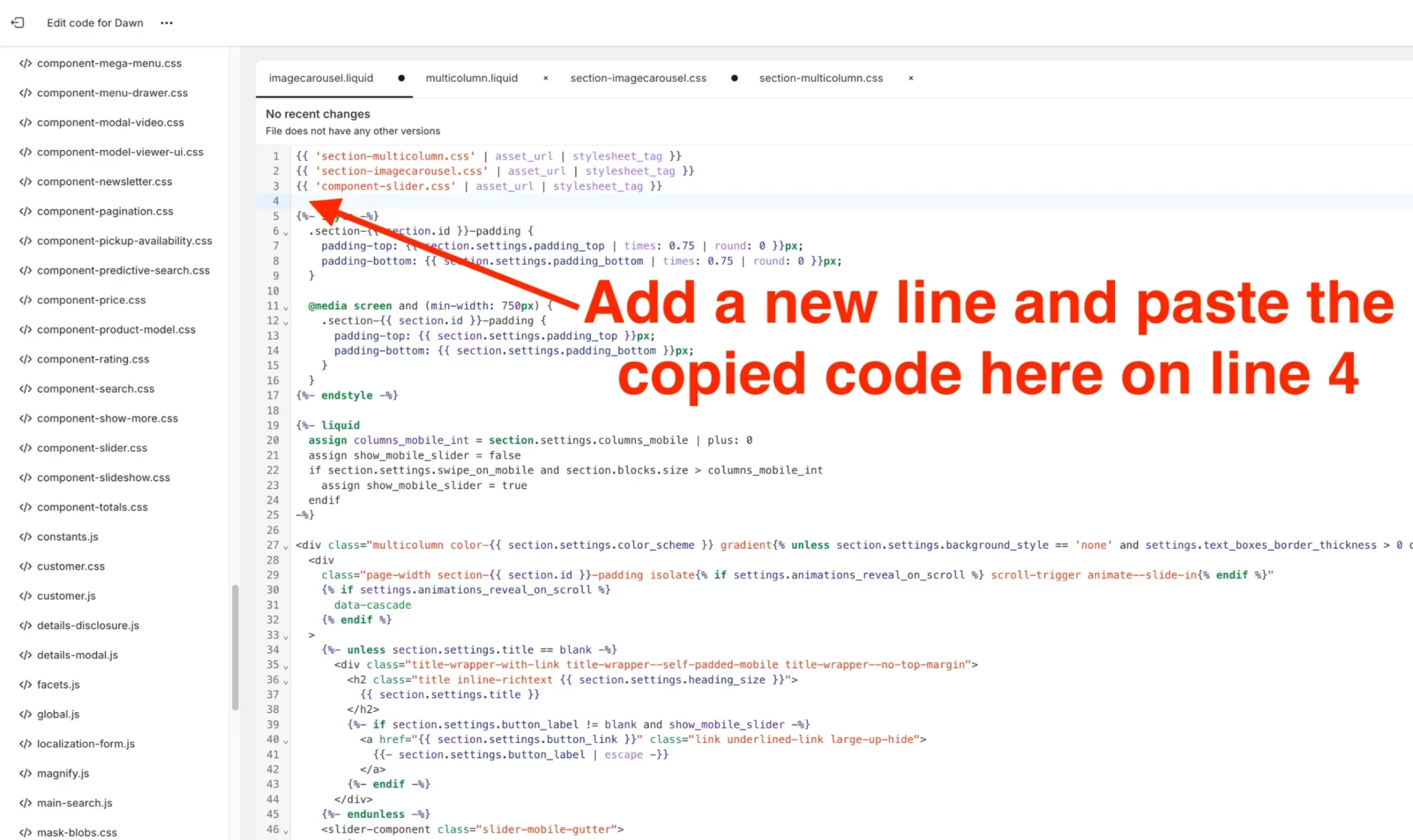
Task: Open the component-newsletter.css file
Action: point(104,181)
